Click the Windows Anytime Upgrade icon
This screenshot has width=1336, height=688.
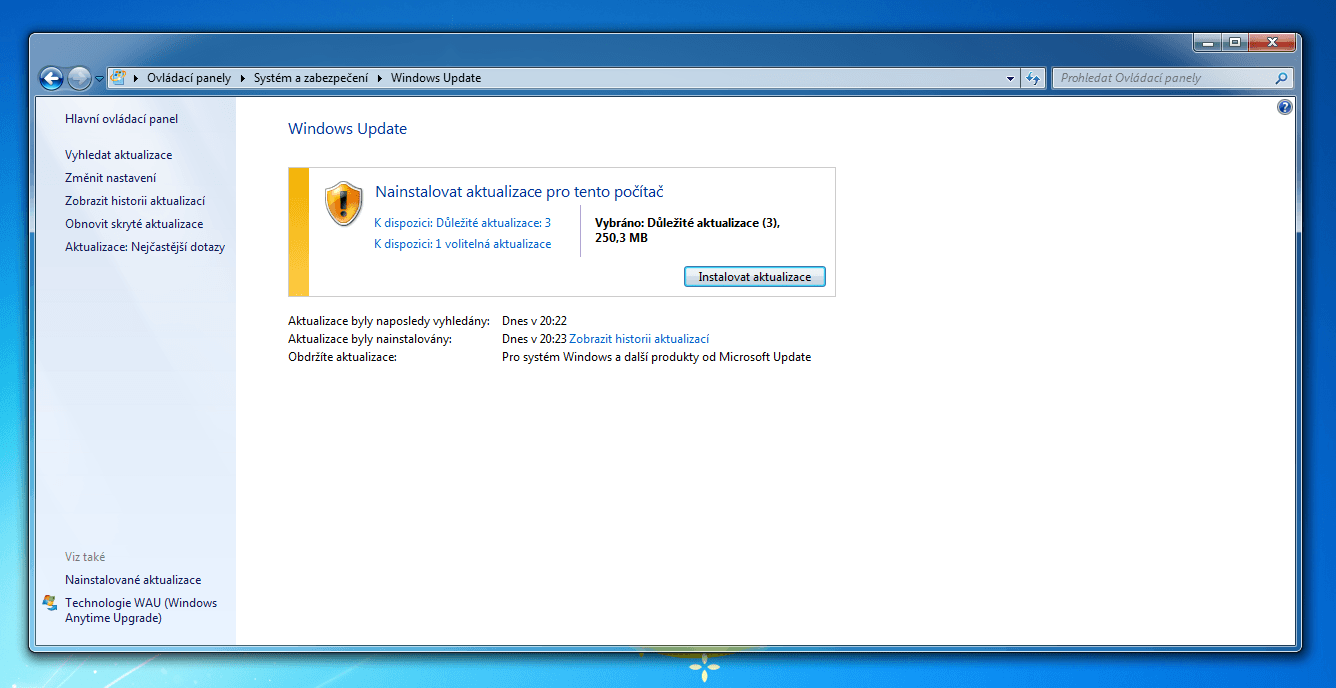[x=48, y=602]
